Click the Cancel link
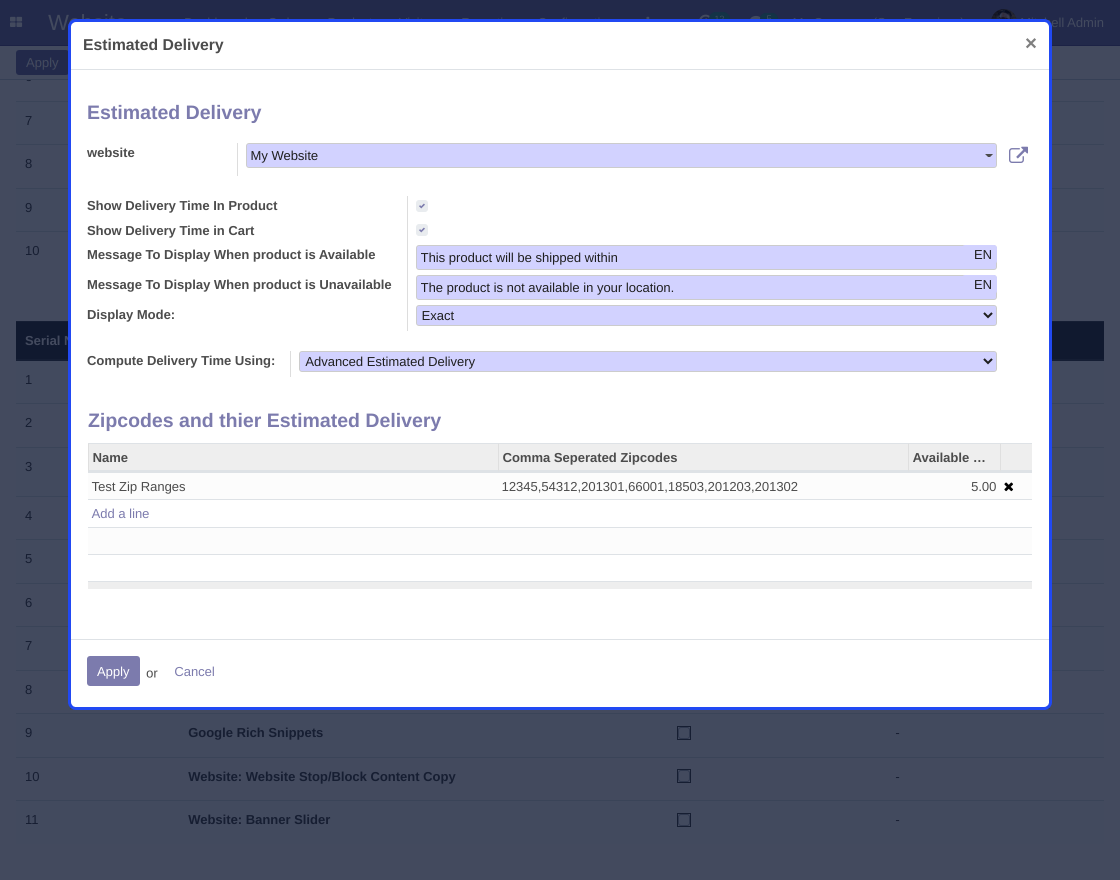This screenshot has width=1120, height=880. (x=194, y=671)
